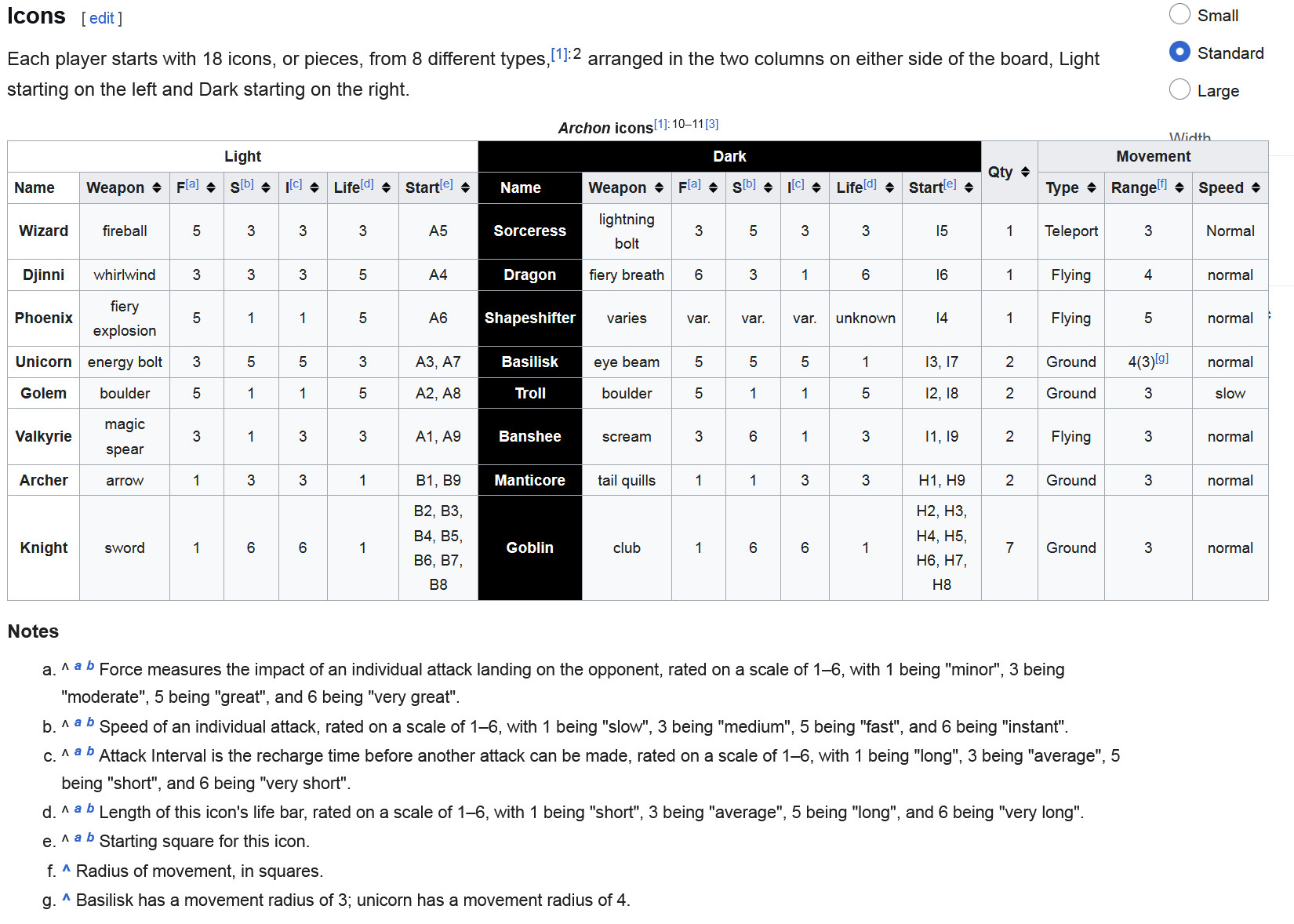Jump back via note g caret backlink
The width and height of the screenshot is (1294, 924).
click(x=66, y=899)
